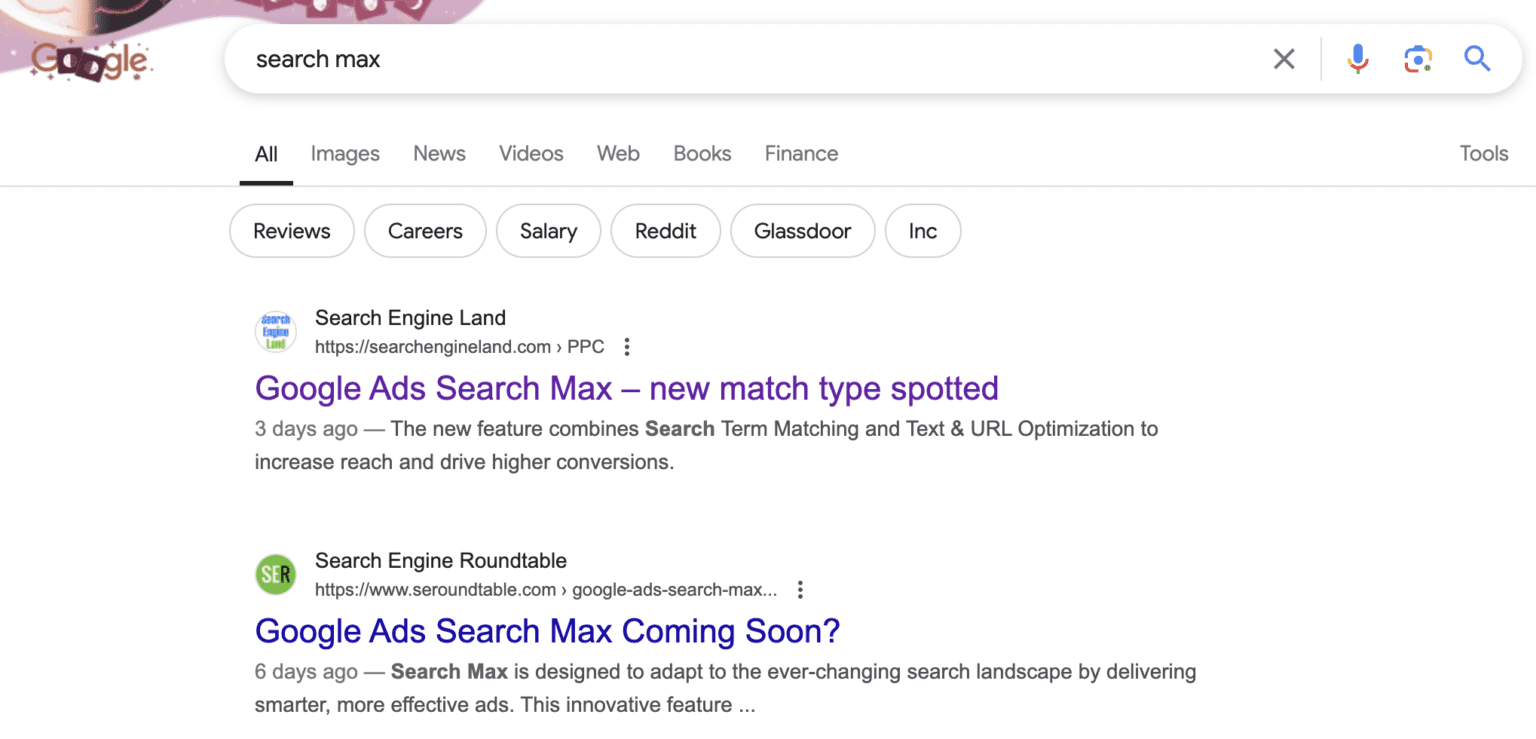
Task: Click inside the search input field
Action: point(700,59)
